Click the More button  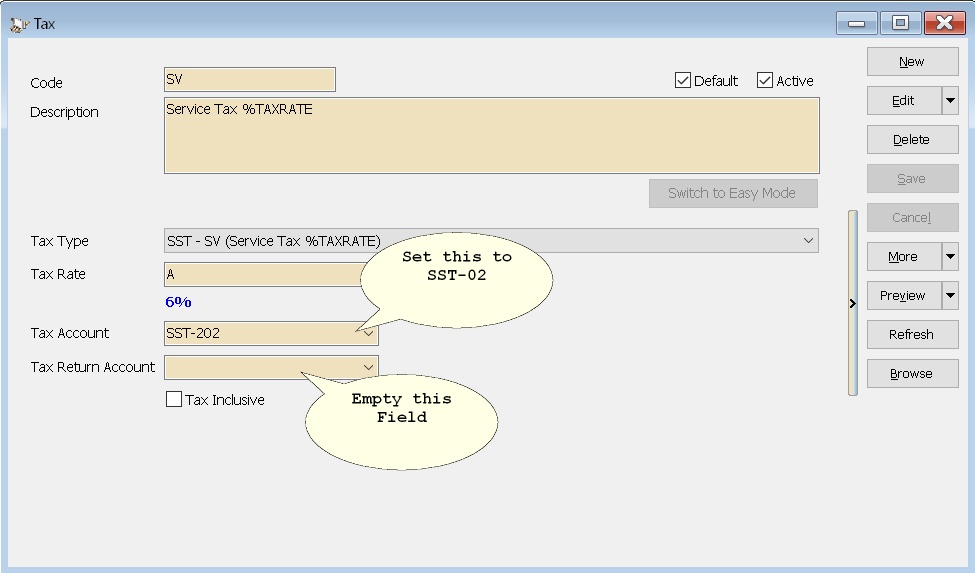[903, 257]
